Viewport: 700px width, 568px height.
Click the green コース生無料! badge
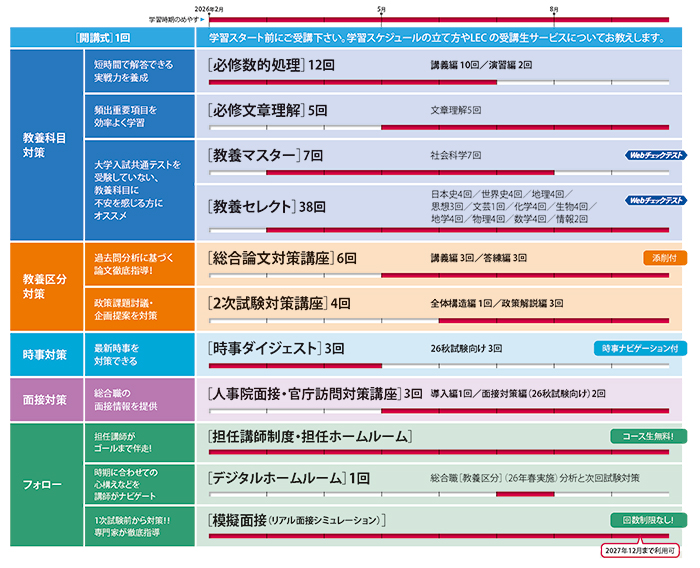tap(648, 437)
